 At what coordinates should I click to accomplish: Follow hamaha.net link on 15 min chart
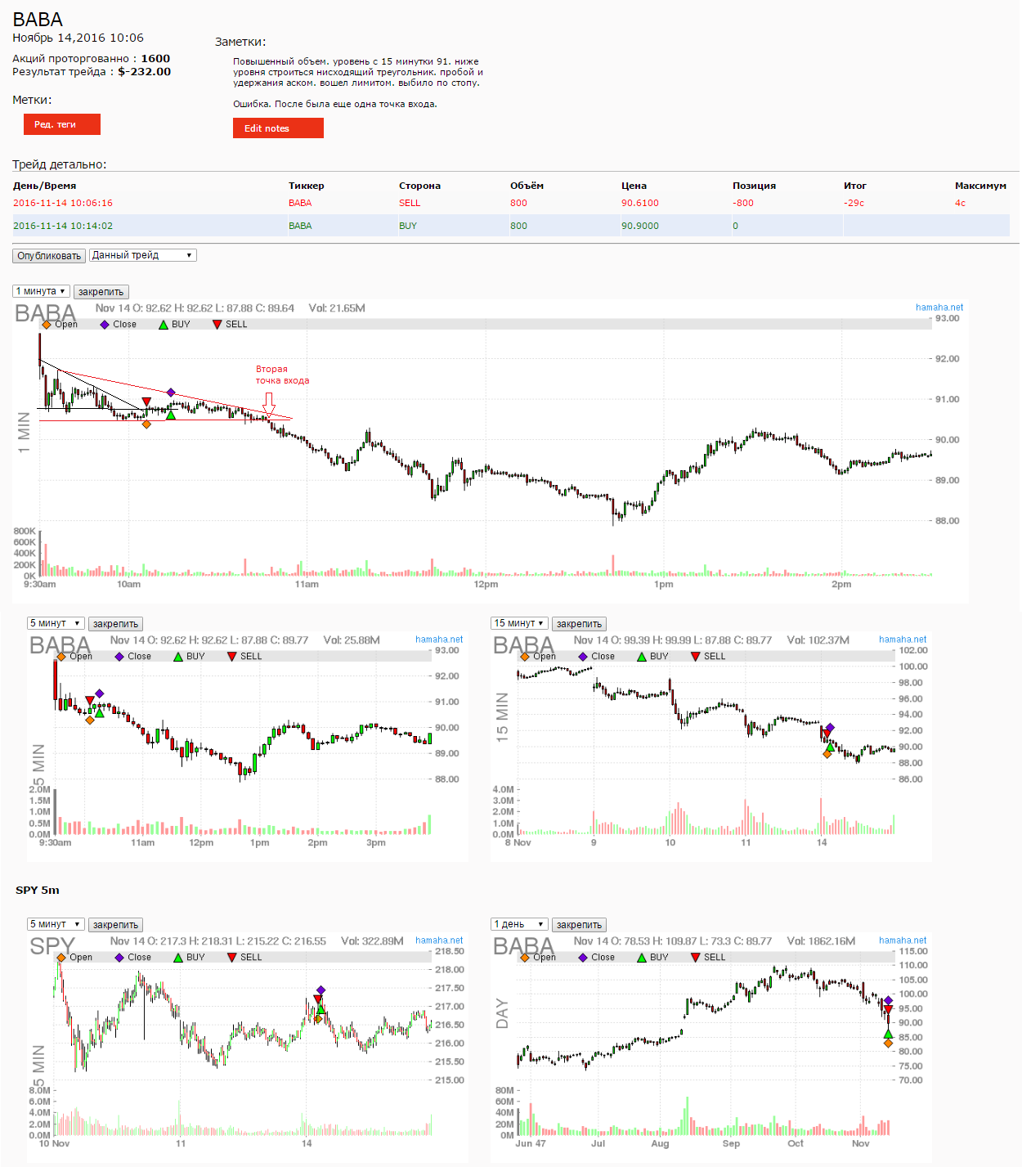(x=903, y=640)
